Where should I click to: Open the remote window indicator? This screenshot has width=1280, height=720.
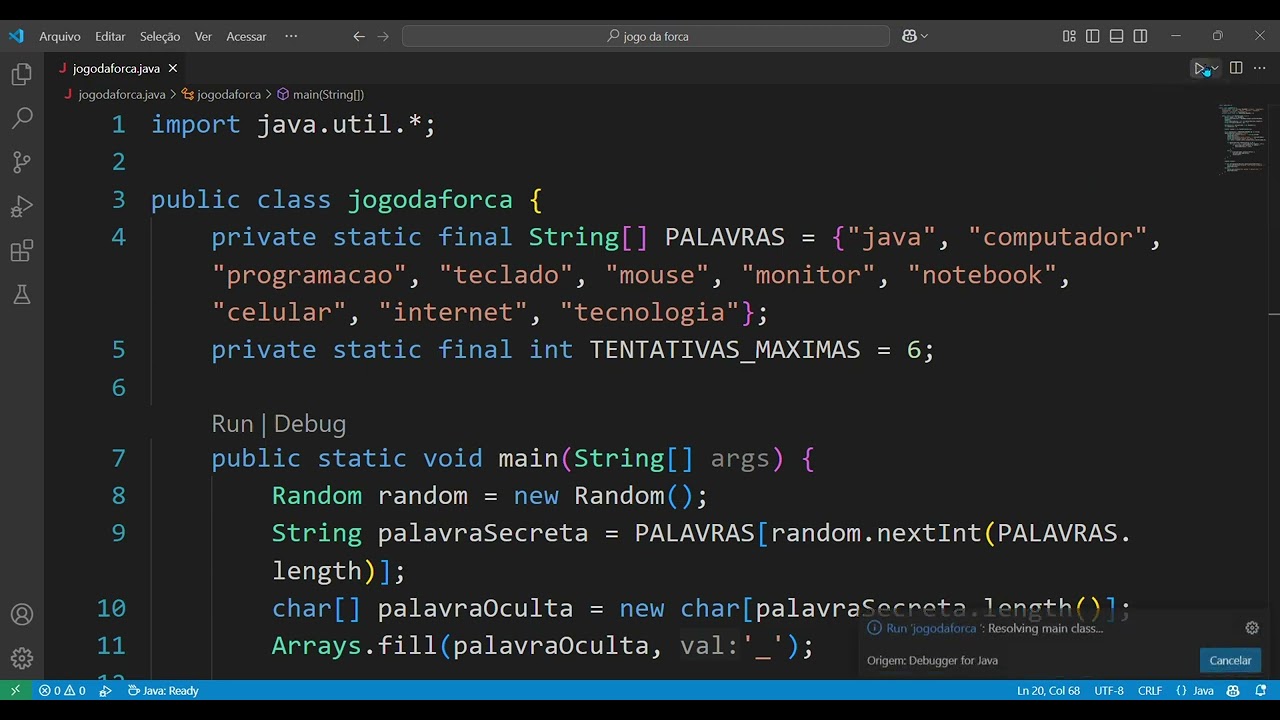coord(15,690)
